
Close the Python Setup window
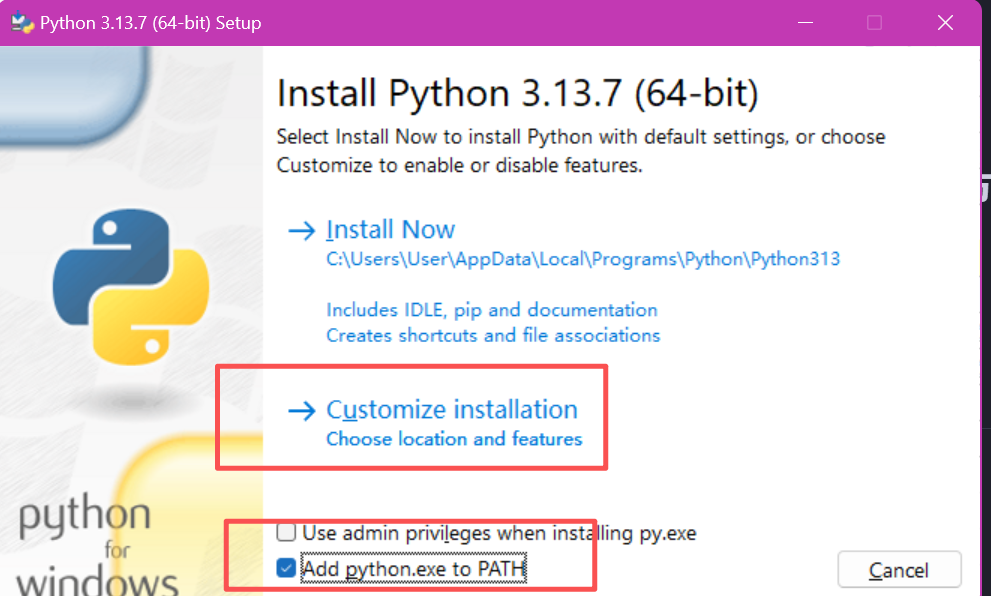click(x=944, y=22)
